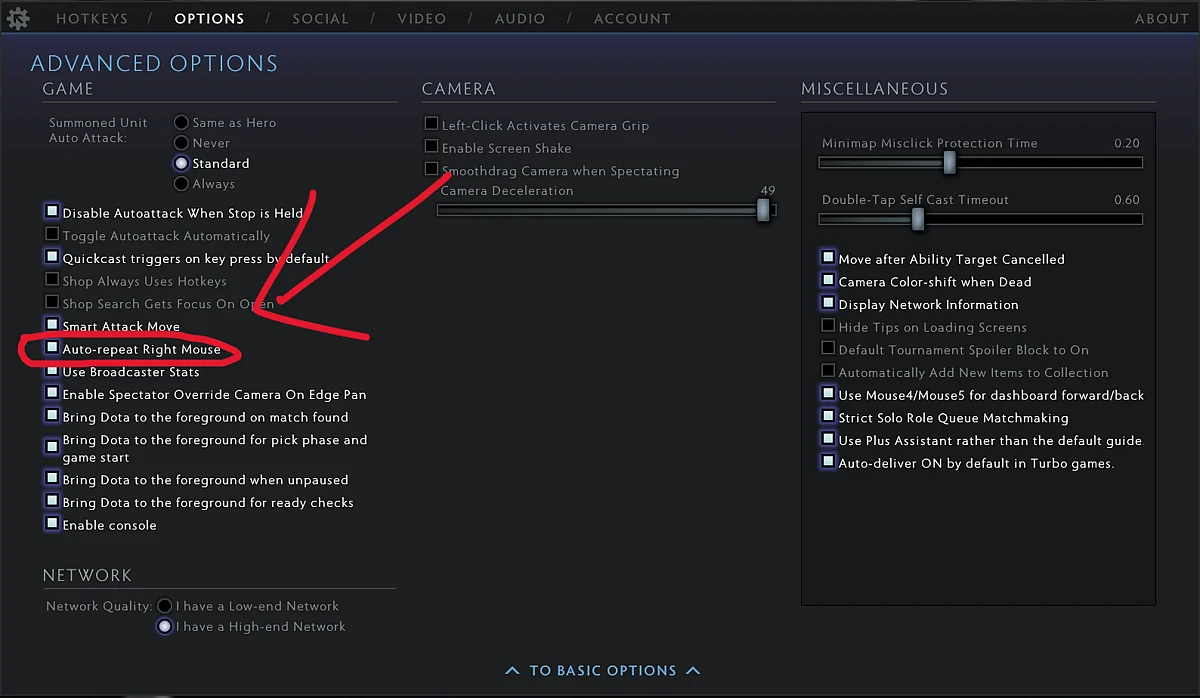This screenshot has width=1200, height=698.
Task: Return via To Basic Options button
Action: click(x=603, y=670)
